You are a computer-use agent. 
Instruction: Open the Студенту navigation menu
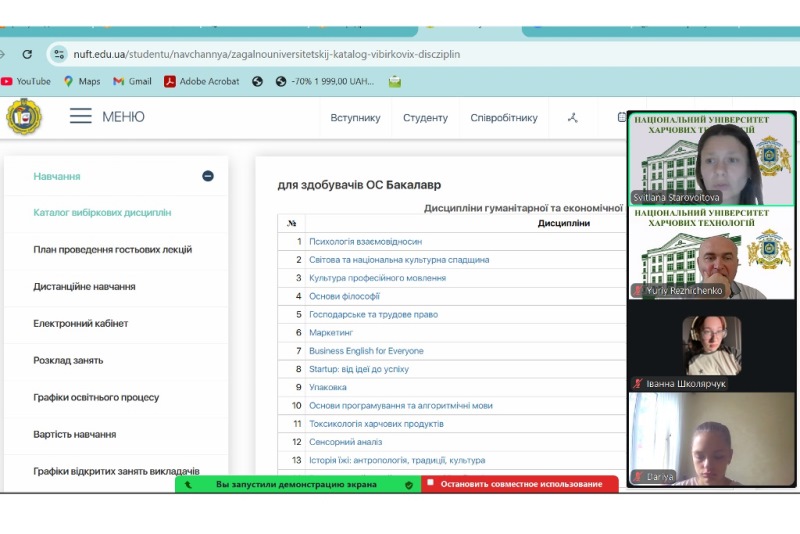[425, 118]
